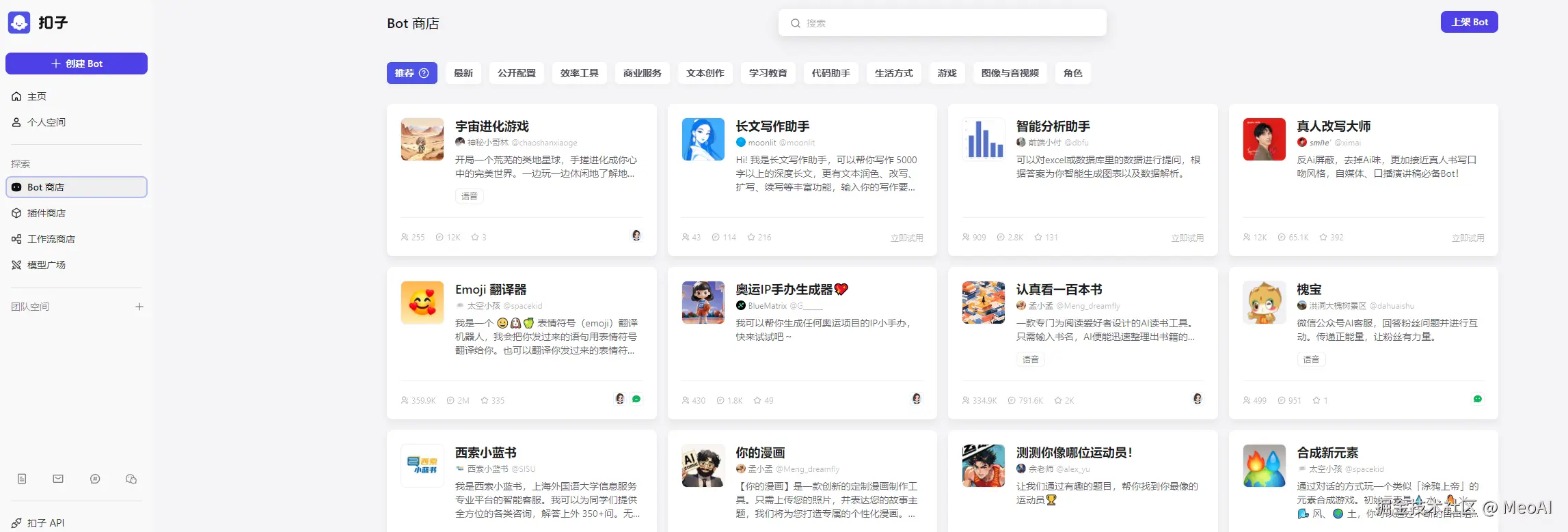The image size is (1568, 532).
Task: Select the 公开配置 category tab
Action: point(517,73)
